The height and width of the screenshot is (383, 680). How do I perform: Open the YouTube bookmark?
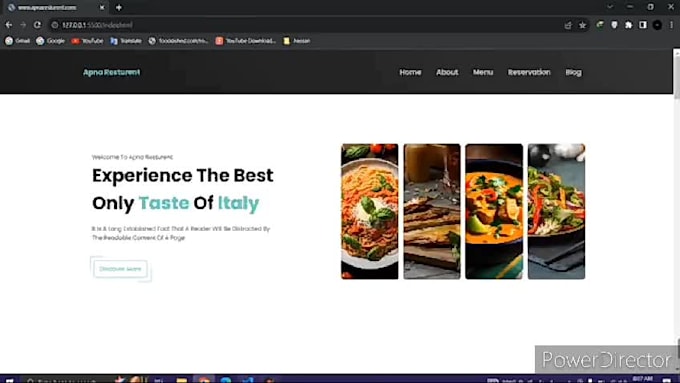(88, 41)
